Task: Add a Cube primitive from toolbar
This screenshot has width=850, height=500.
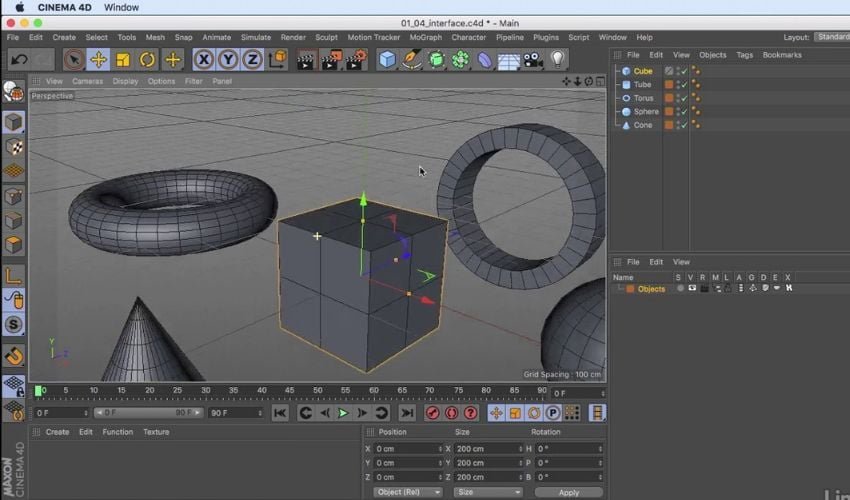Action: point(388,59)
